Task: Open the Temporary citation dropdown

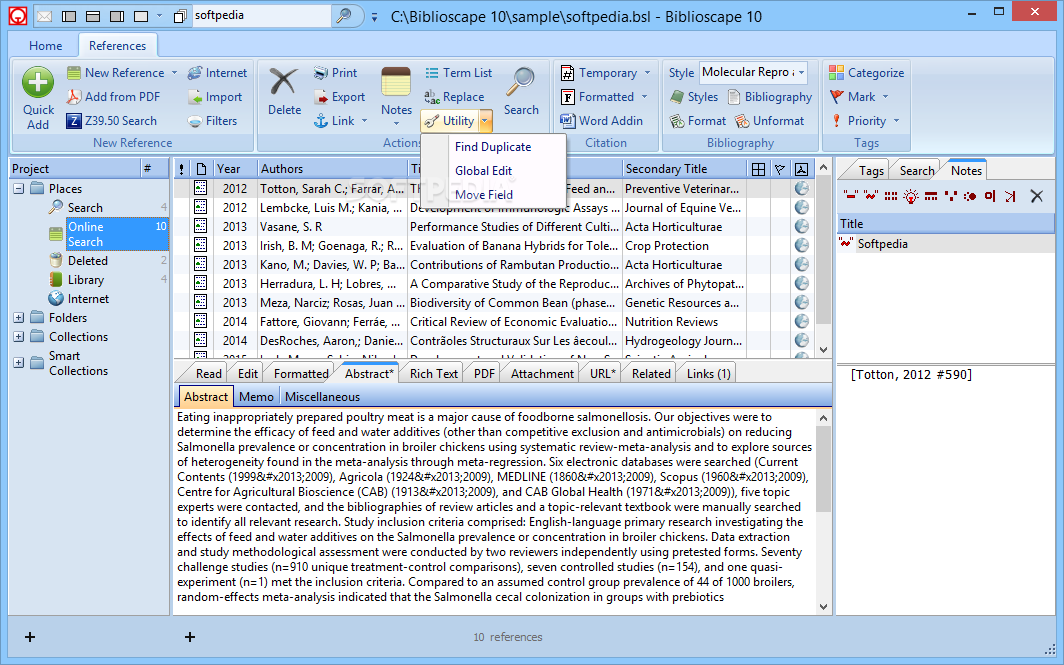Action: (647, 73)
